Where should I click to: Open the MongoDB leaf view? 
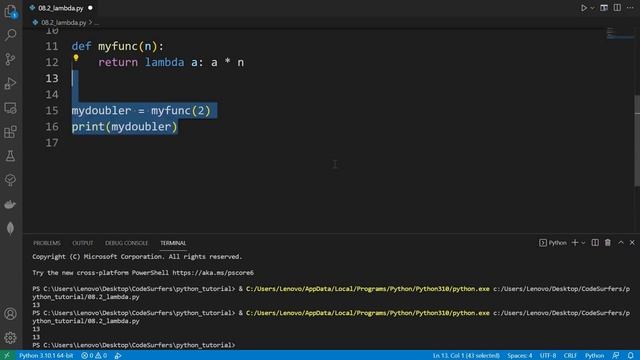tap(10, 228)
